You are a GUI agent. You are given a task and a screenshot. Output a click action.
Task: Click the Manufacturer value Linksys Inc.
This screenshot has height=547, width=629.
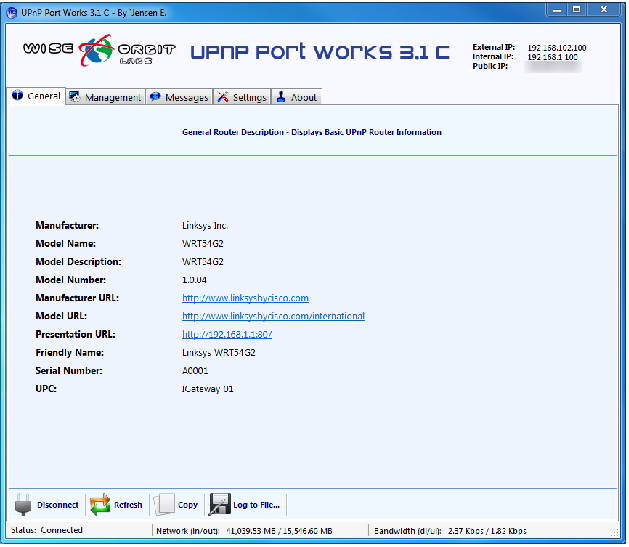click(x=204, y=225)
